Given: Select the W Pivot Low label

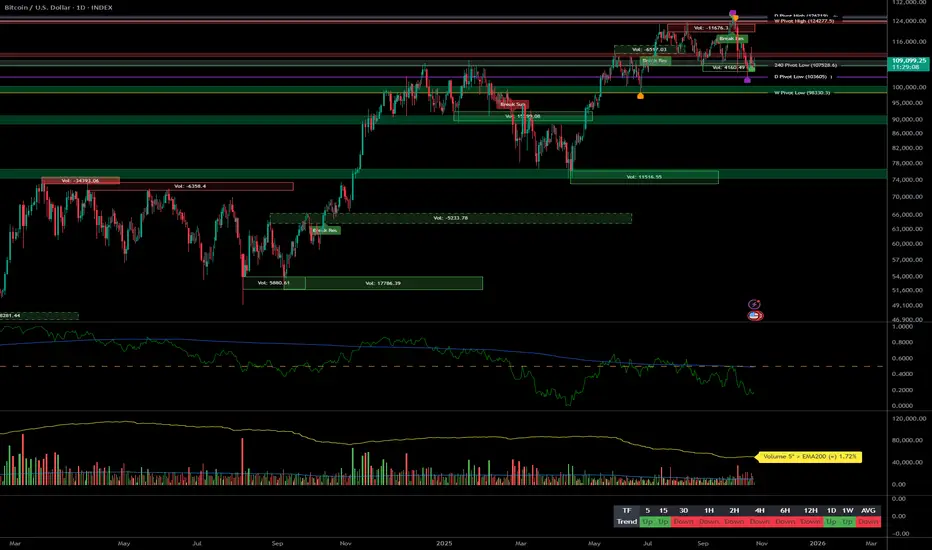Looking at the screenshot, I should tap(802, 93).
